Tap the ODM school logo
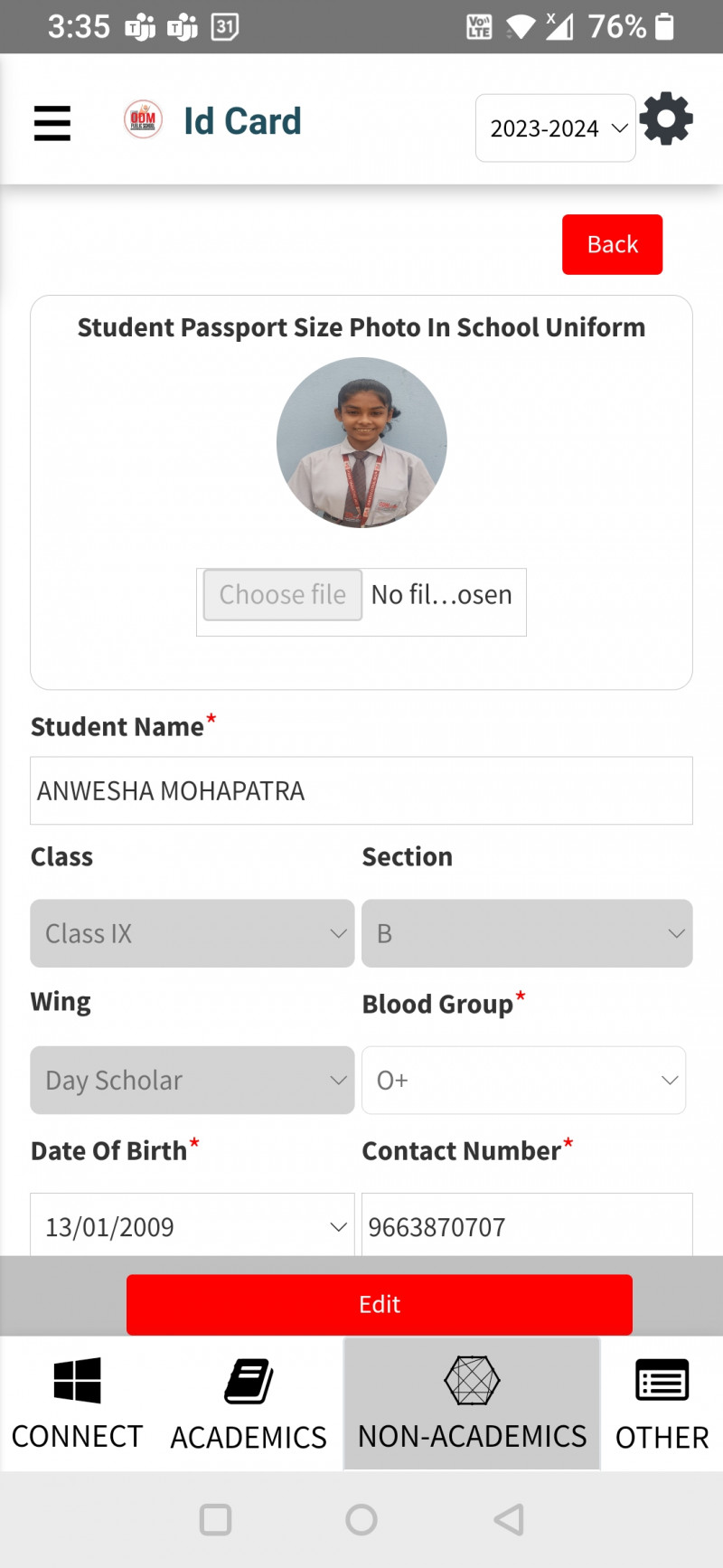 (143, 119)
